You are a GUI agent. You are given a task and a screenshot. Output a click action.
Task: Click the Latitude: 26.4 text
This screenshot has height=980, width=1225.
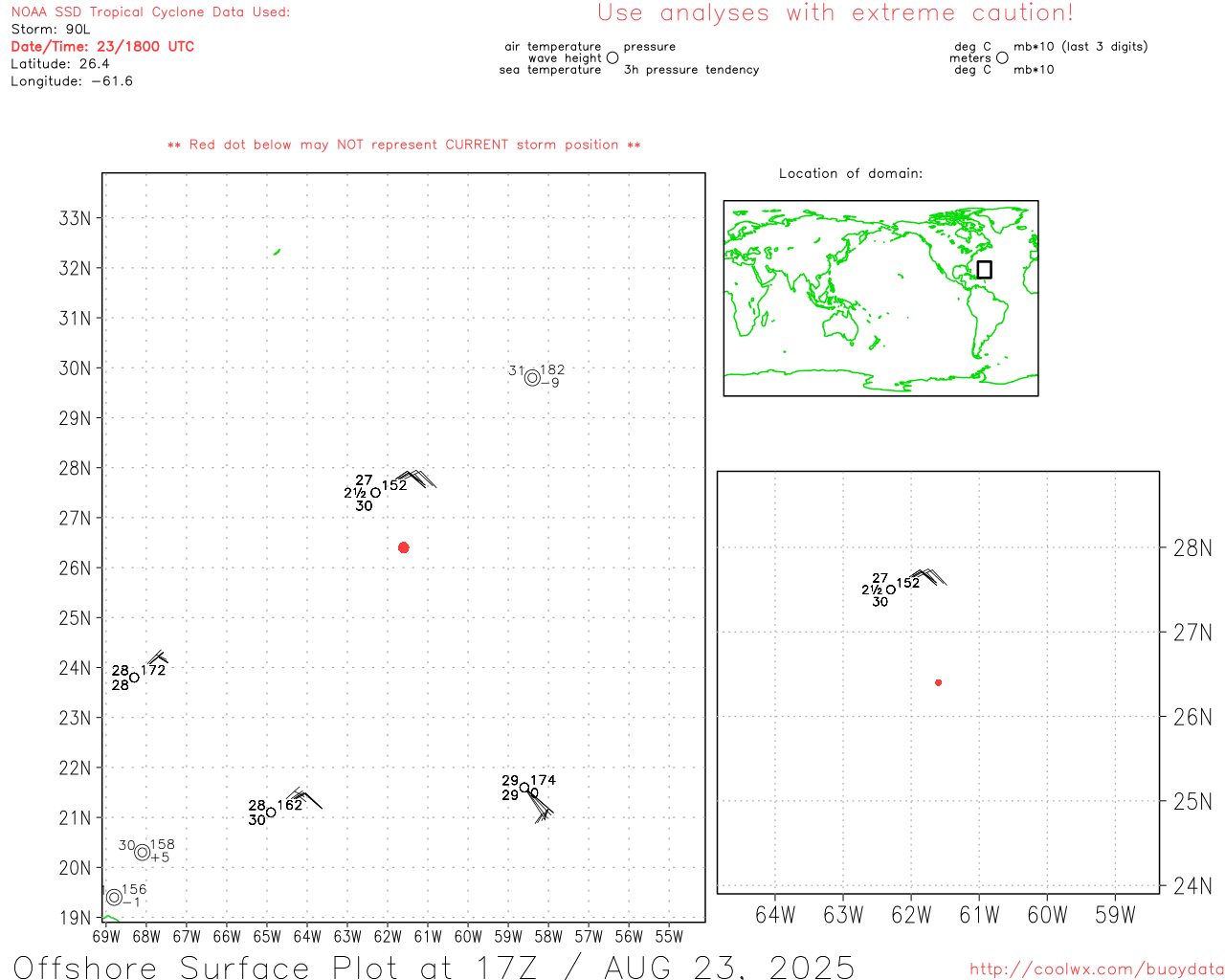[60, 63]
